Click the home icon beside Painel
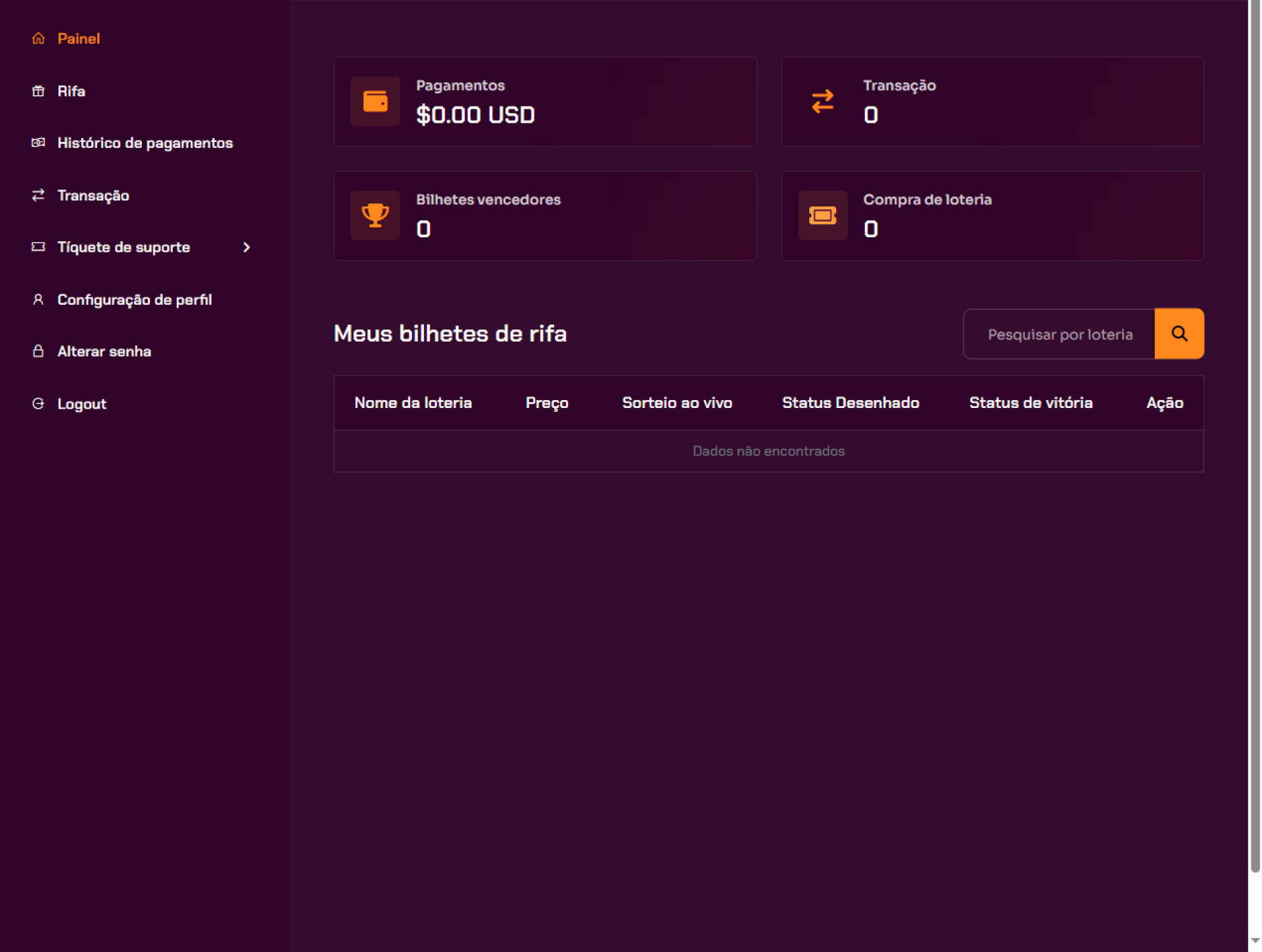This screenshot has width=1262, height=952. click(x=38, y=38)
